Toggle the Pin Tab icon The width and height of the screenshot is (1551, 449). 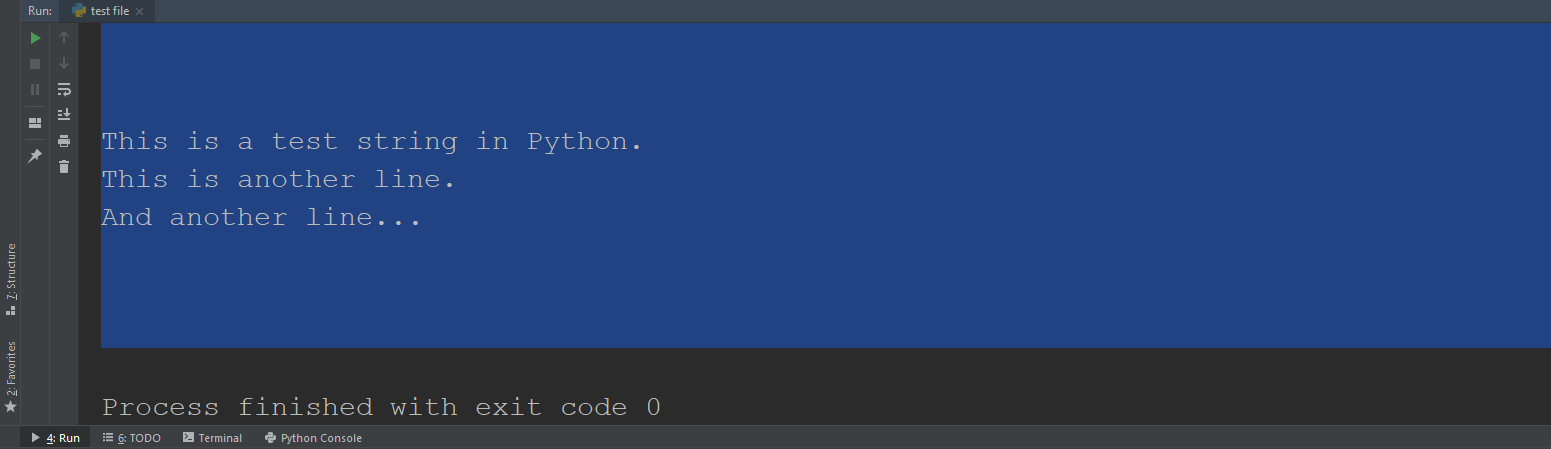pyautogui.click(x=35, y=156)
